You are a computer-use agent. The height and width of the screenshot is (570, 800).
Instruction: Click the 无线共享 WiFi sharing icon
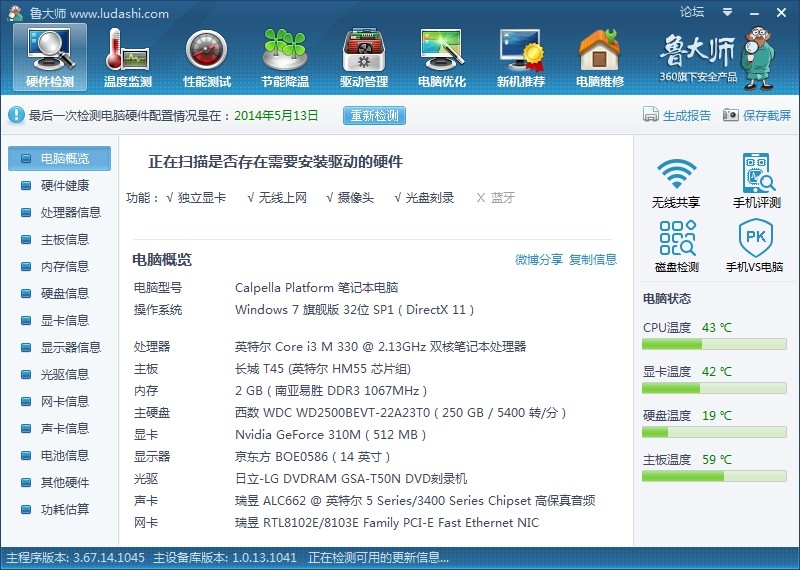676,174
